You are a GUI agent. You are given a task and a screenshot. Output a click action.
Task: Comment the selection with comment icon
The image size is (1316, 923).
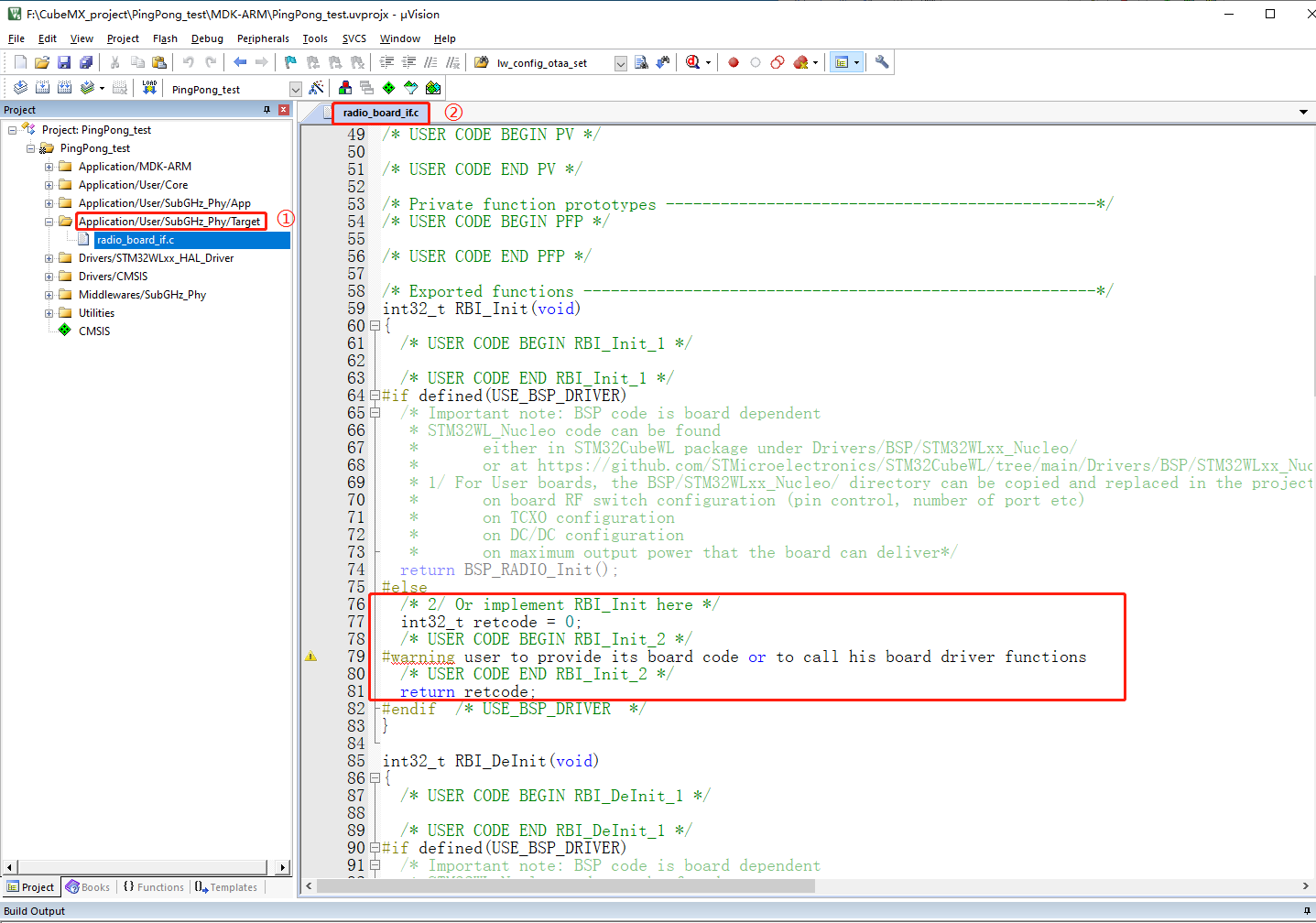pyautogui.click(x=430, y=62)
